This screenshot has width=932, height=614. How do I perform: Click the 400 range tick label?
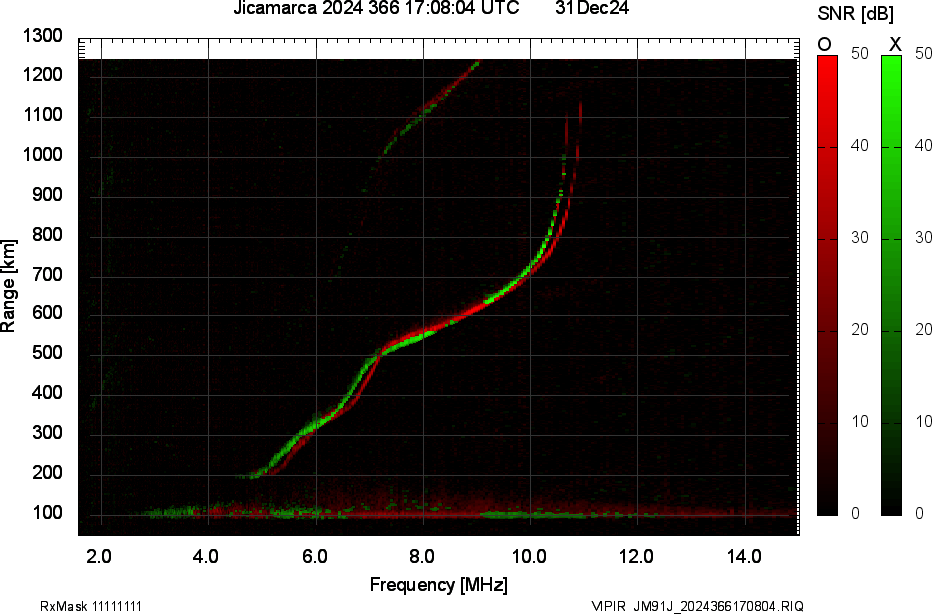tap(47, 393)
